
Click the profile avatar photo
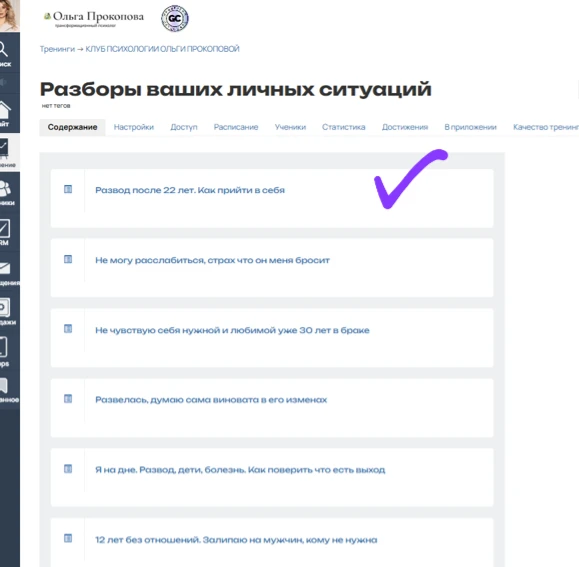(x=10, y=15)
